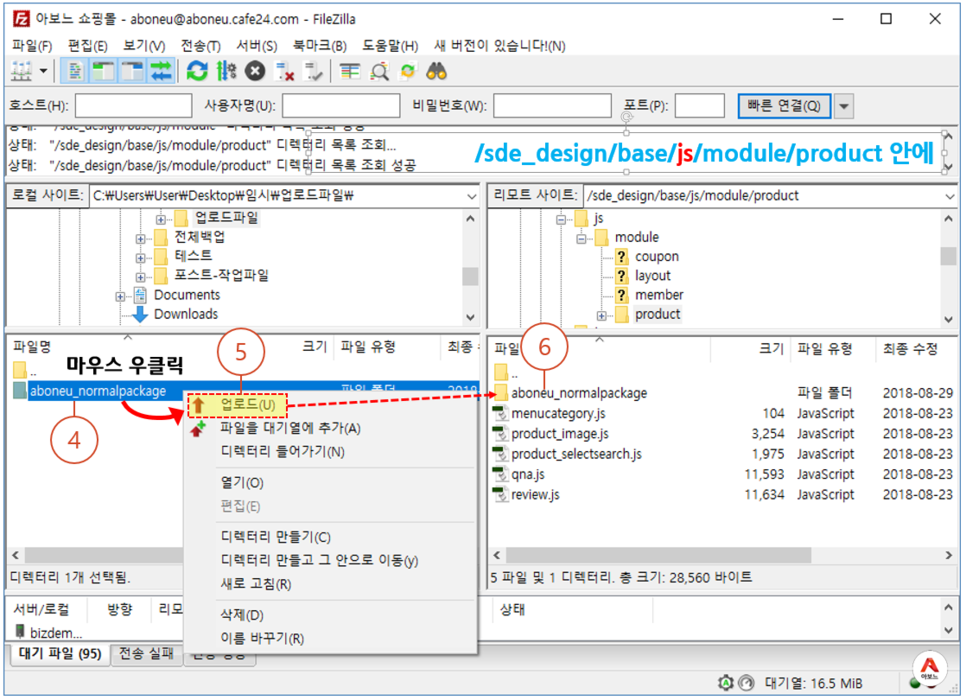
Task: Select the member remote folder
Action: pos(659,295)
